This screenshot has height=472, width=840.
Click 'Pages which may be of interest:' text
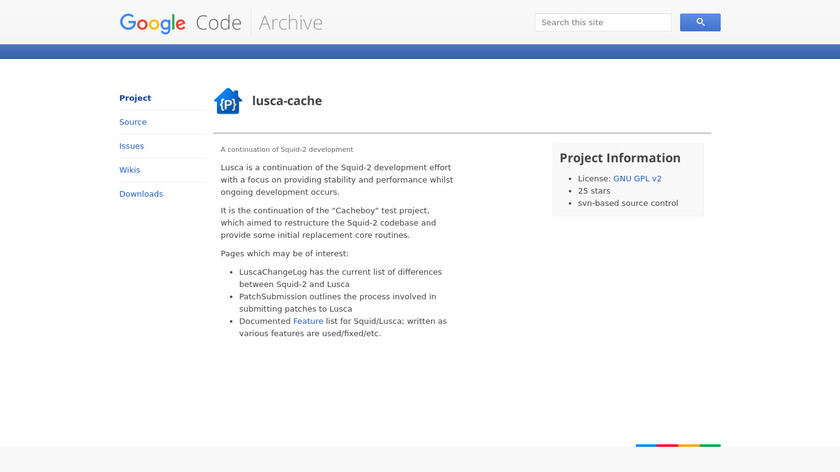point(284,253)
